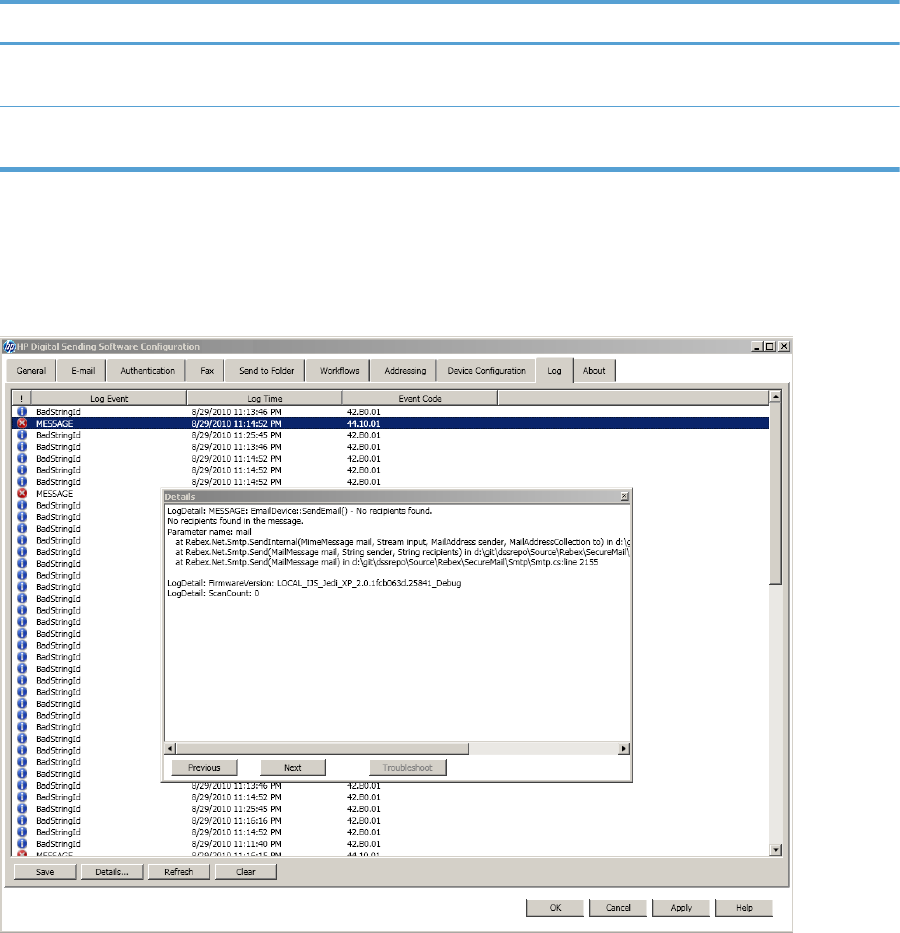Click the severity '!' column header

point(21,399)
